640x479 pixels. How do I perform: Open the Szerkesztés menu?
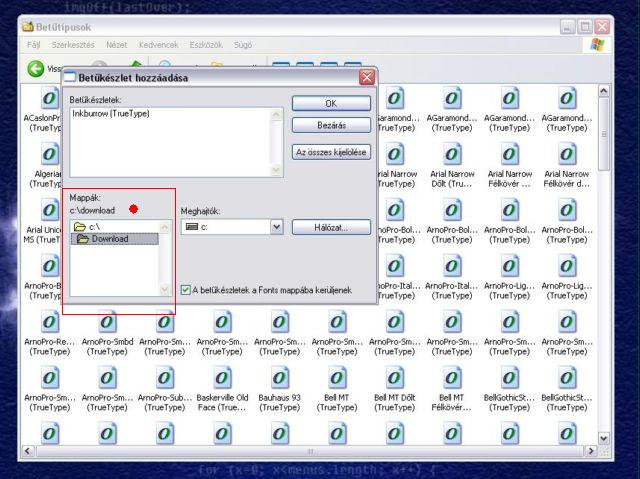(74, 46)
